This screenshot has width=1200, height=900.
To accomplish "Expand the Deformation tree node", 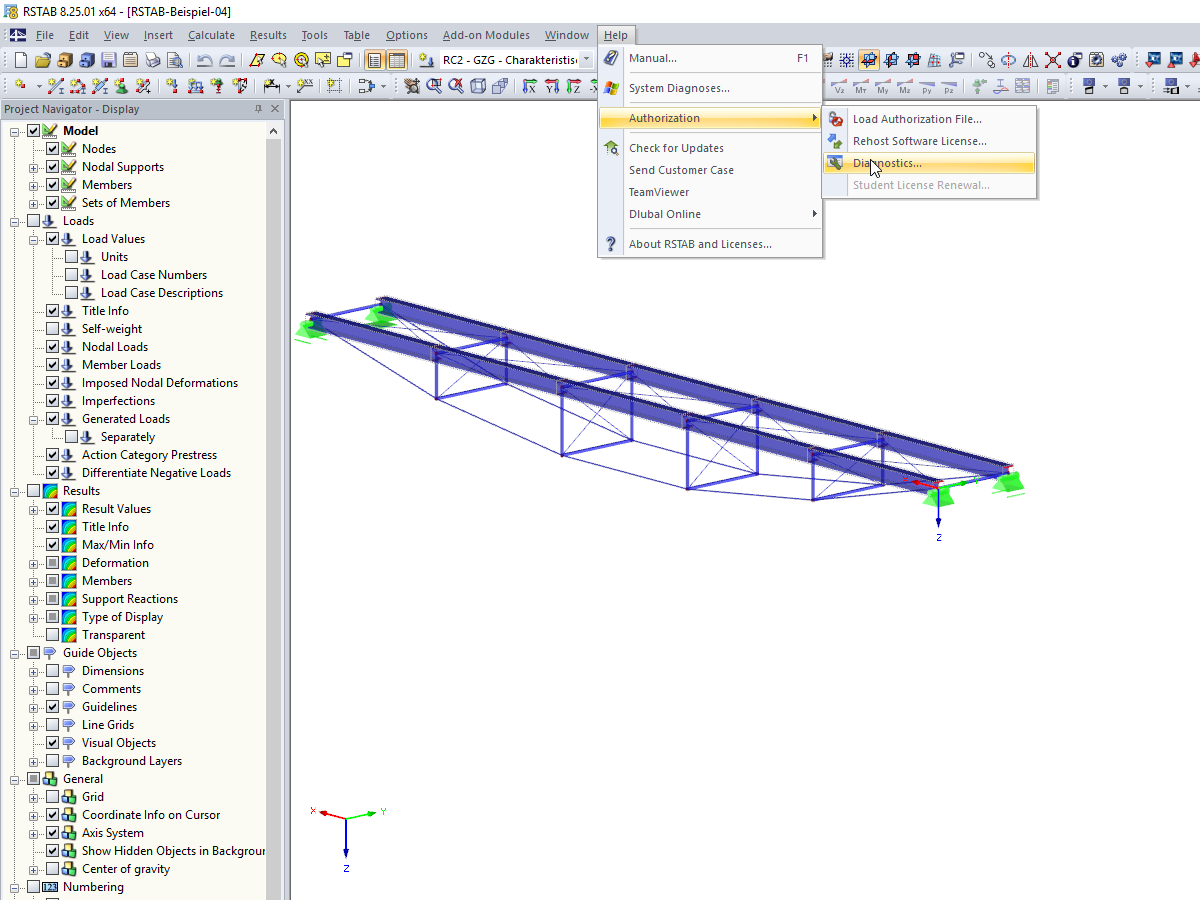I will click(x=34, y=563).
